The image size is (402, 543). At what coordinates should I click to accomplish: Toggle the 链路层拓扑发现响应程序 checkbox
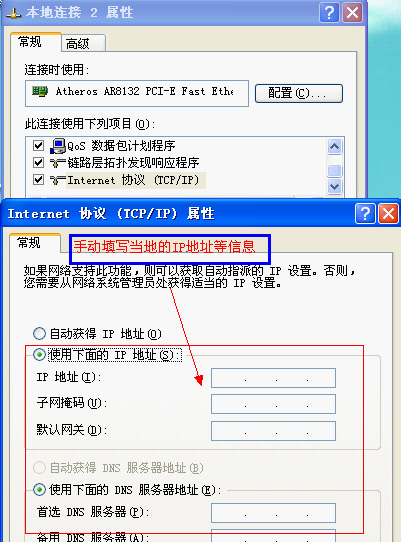point(38,162)
